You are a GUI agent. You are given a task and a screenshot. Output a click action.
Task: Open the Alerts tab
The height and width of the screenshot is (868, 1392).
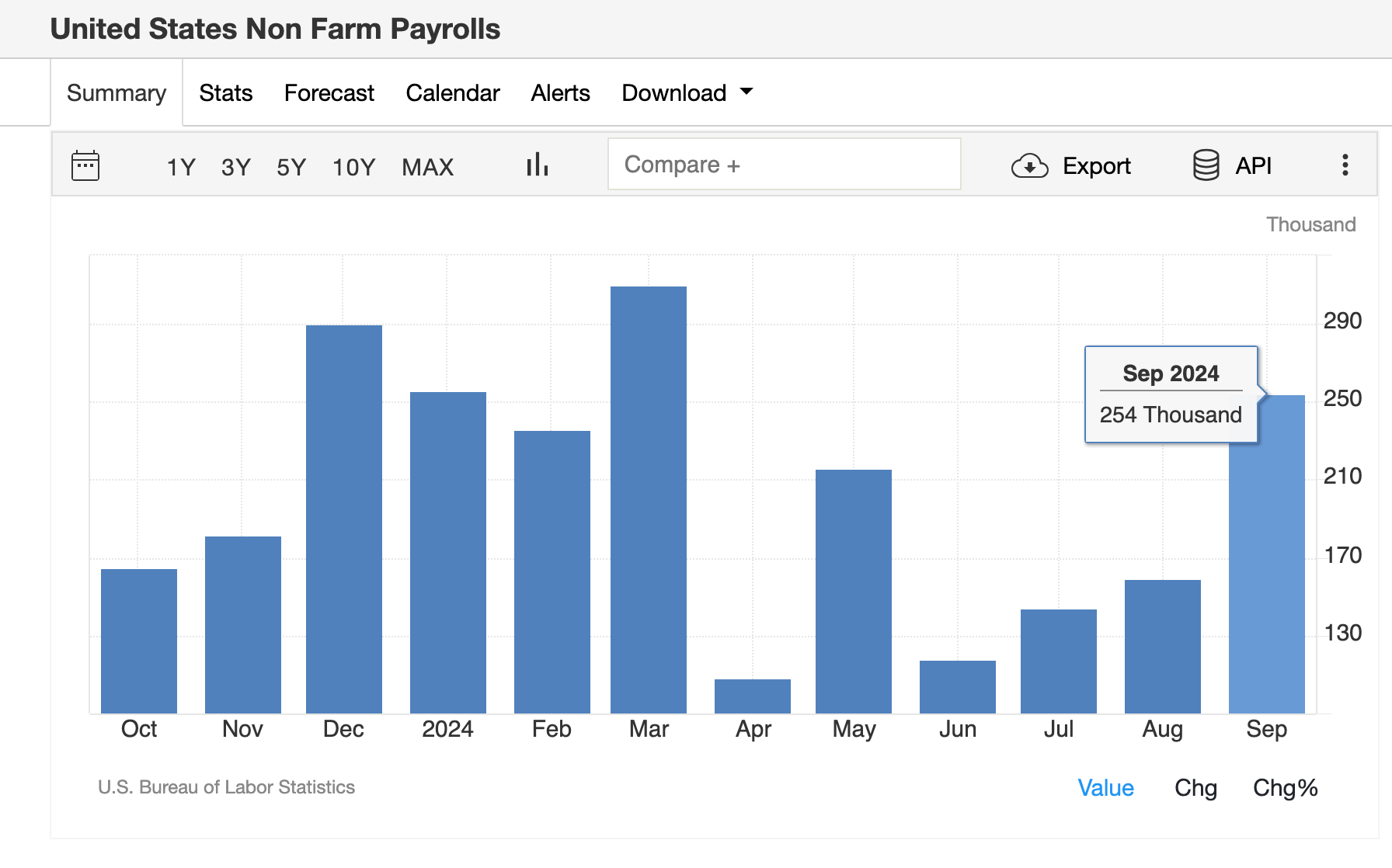click(x=561, y=93)
